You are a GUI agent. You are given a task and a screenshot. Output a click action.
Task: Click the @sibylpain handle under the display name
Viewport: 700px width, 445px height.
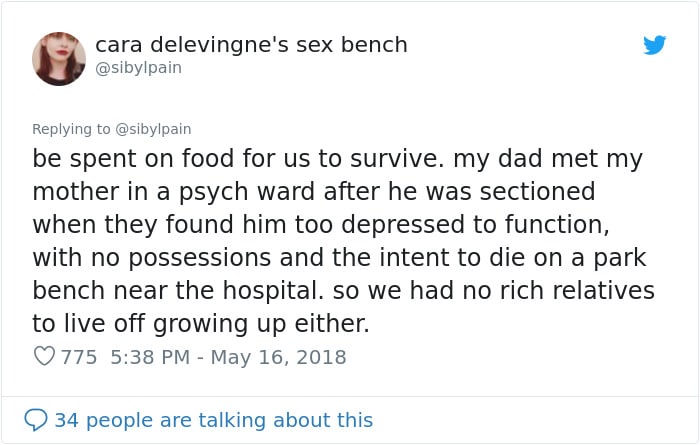(x=138, y=68)
